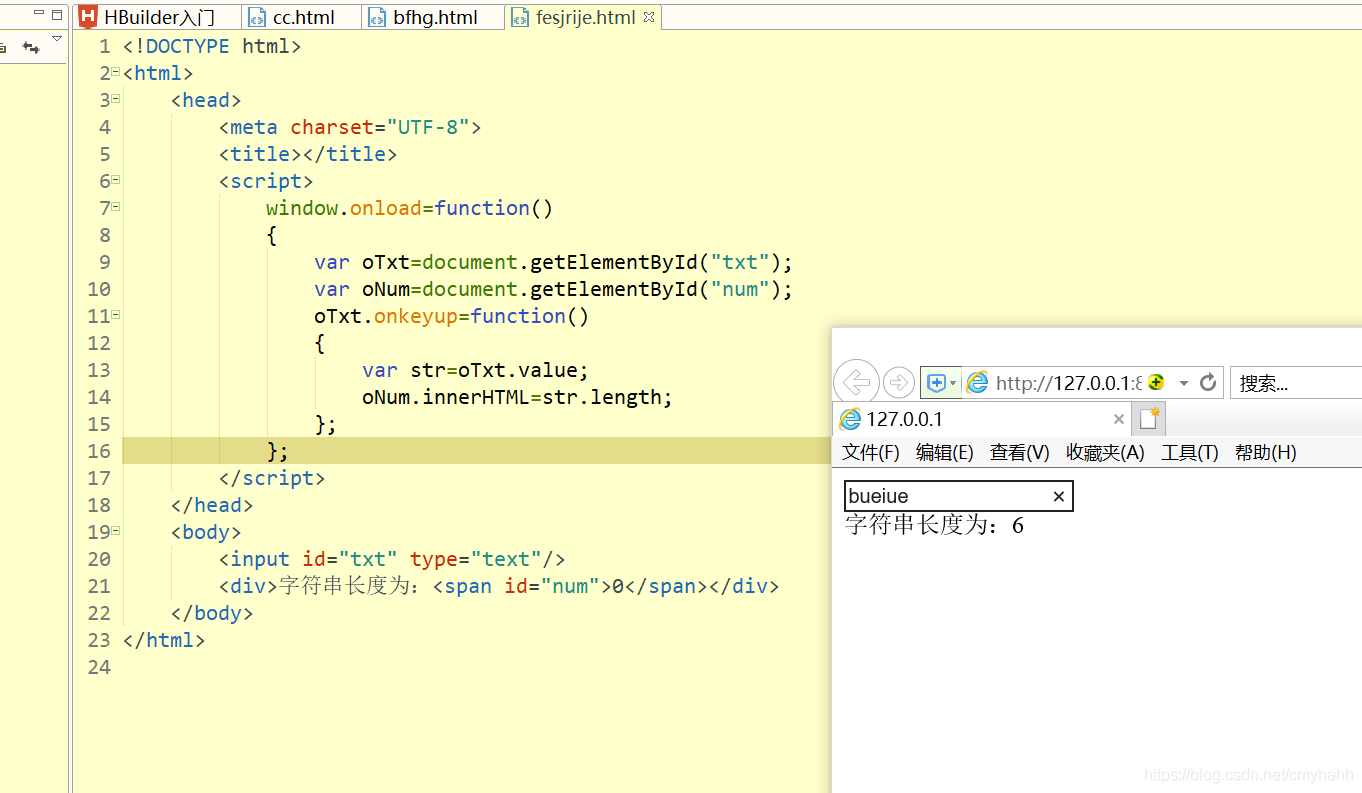1362x793 pixels.
Task: Click the IE search box 搜索...
Action: (x=1296, y=382)
